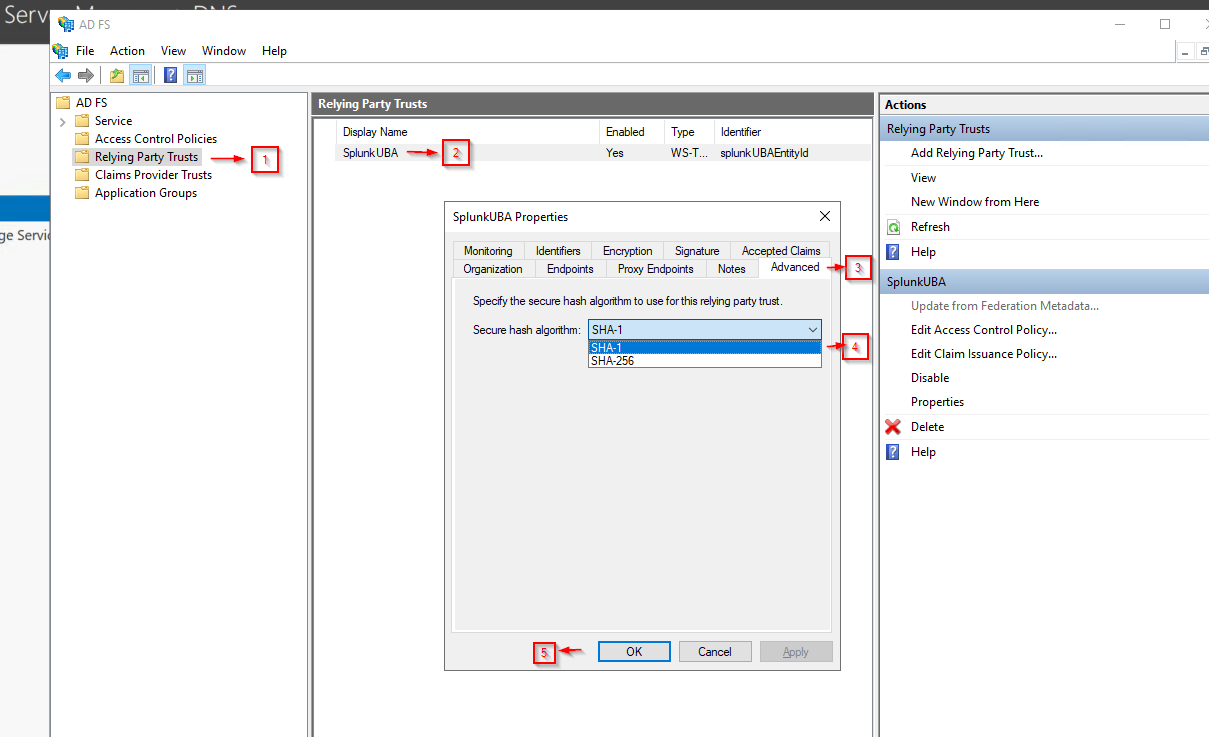
Task: Click the forward navigation arrow icon
Action: pos(86,74)
